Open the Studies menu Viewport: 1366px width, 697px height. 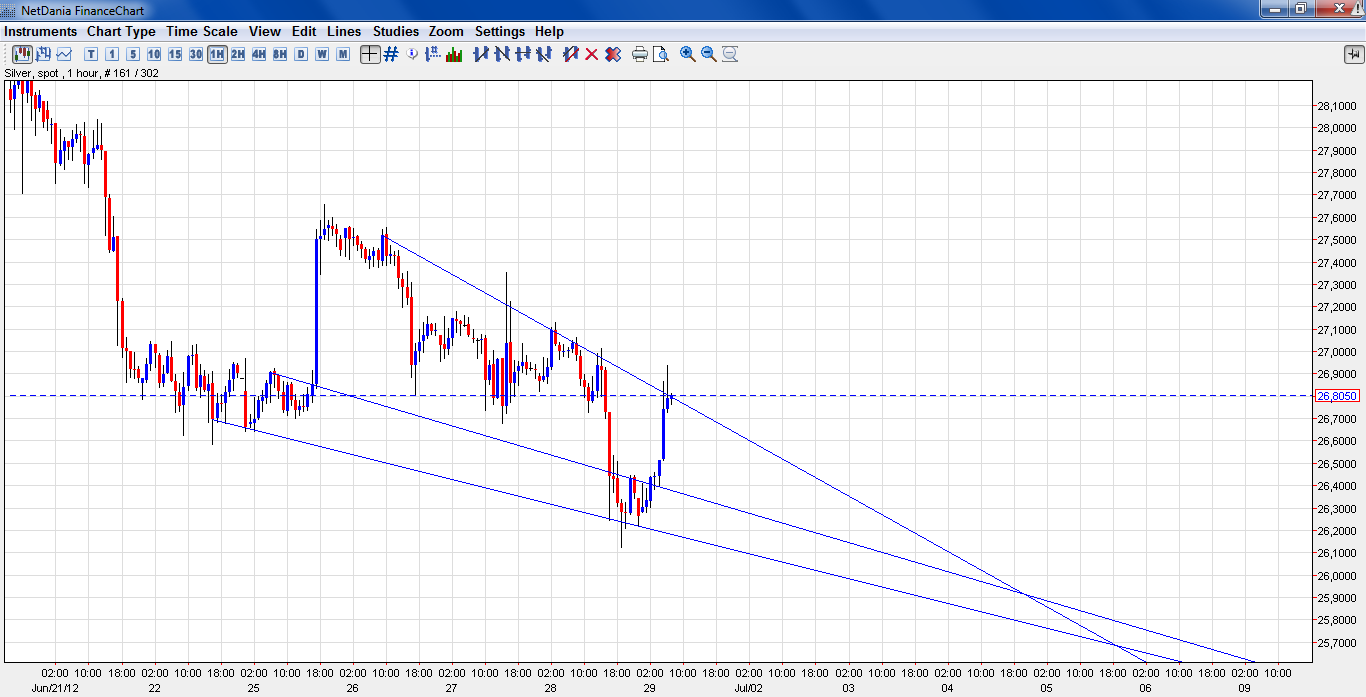396,31
